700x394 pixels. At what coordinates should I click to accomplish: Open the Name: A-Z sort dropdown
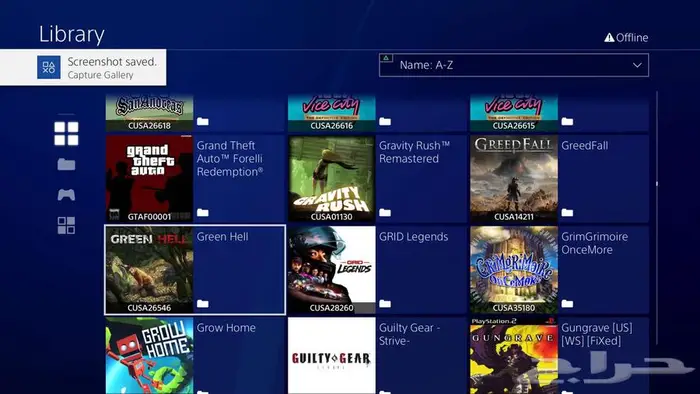point(514,65)
